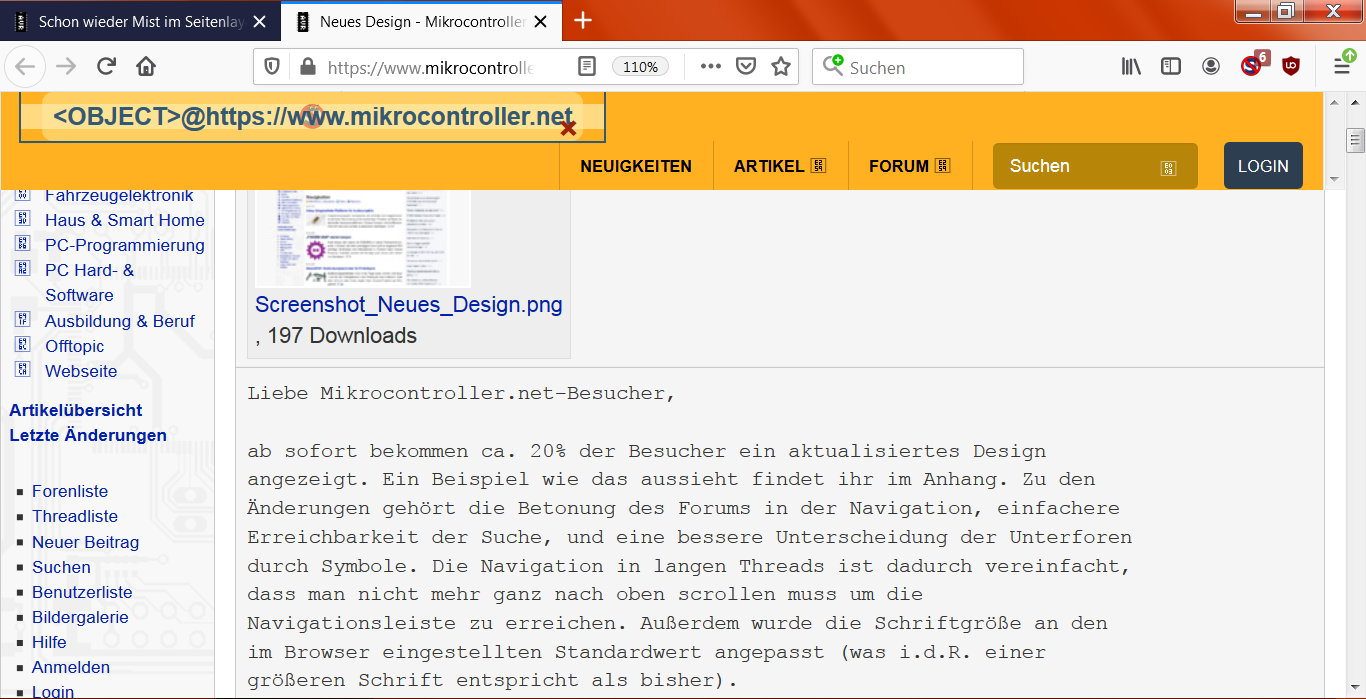Open the Offtopic forum link
Image resolution: width=1366 pixels, height=699 pixels.
point(75,346)
